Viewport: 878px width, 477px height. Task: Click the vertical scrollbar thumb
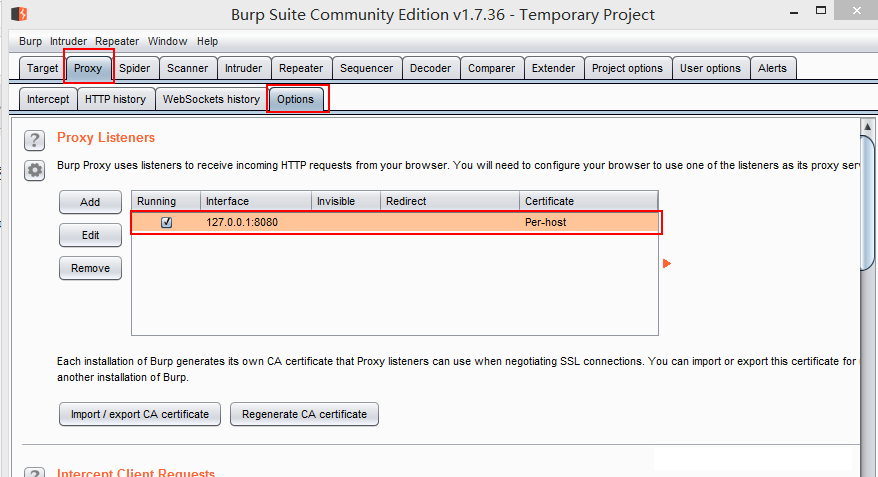point(867,203)
